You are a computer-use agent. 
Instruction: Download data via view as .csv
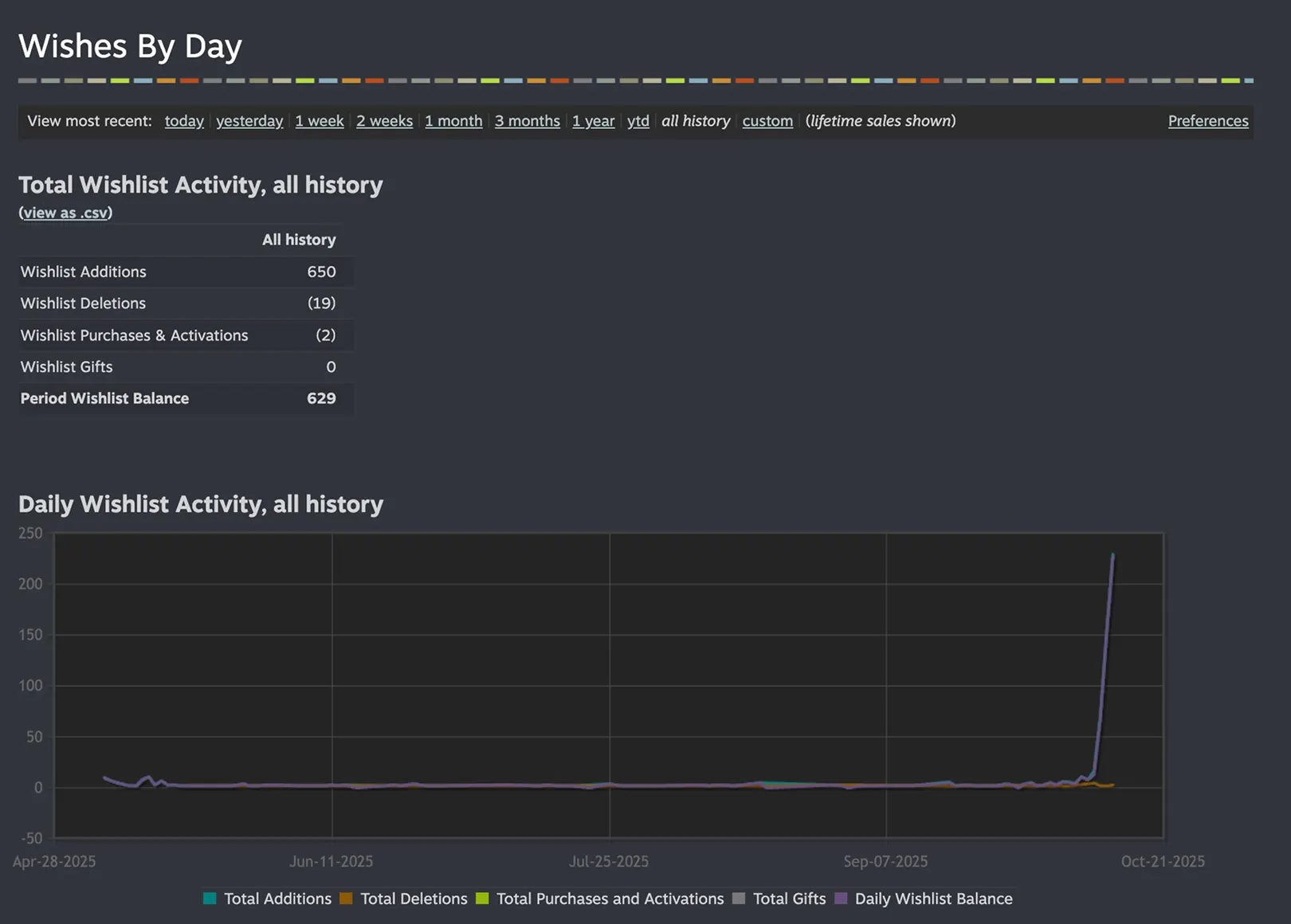pos(65,213)
